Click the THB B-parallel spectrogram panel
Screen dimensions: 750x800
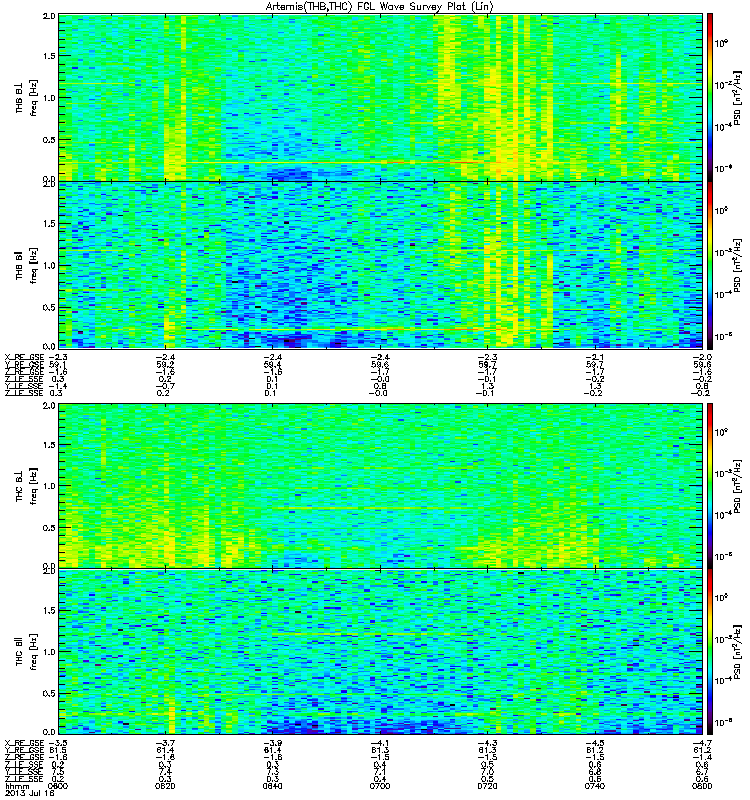(x=381, y=266)
